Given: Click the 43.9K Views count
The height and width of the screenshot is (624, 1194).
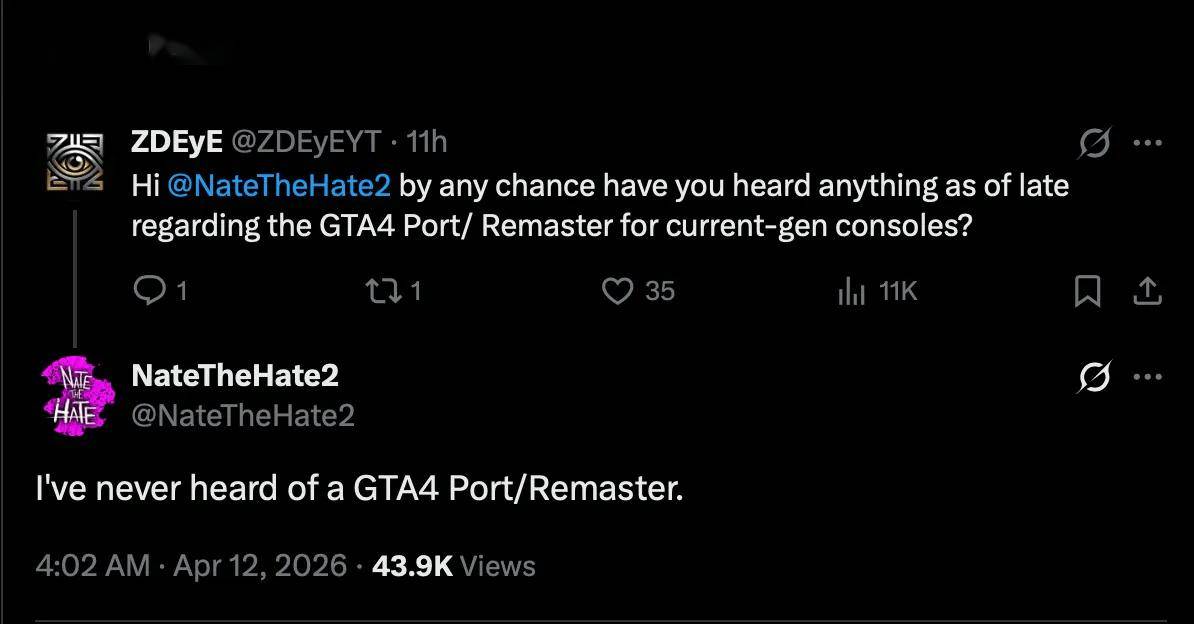Looking at the screenshot, I should 453,566.
